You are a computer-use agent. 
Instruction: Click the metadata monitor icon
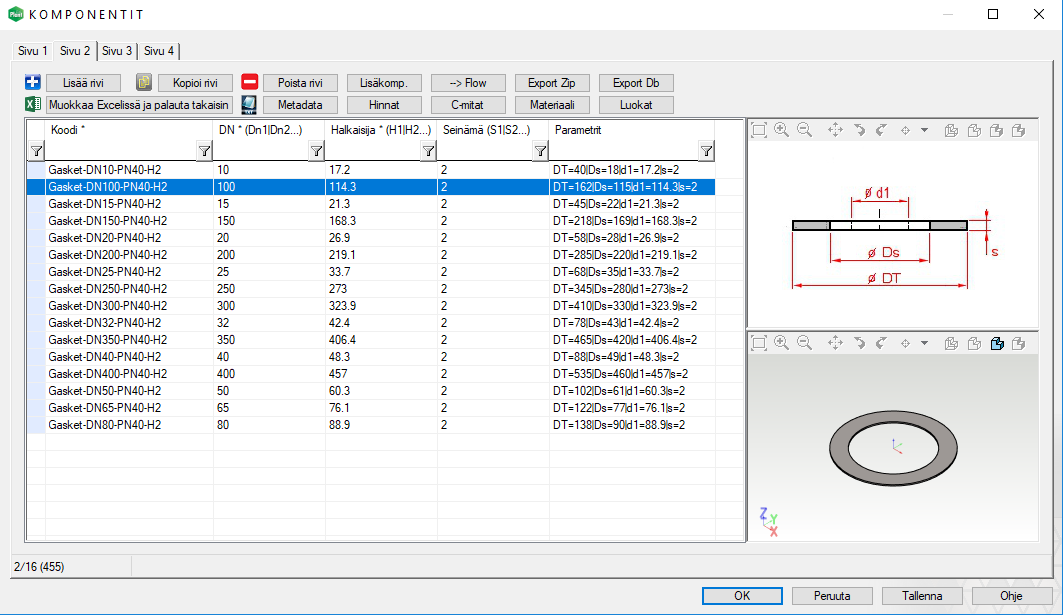(x=250, y=104)
